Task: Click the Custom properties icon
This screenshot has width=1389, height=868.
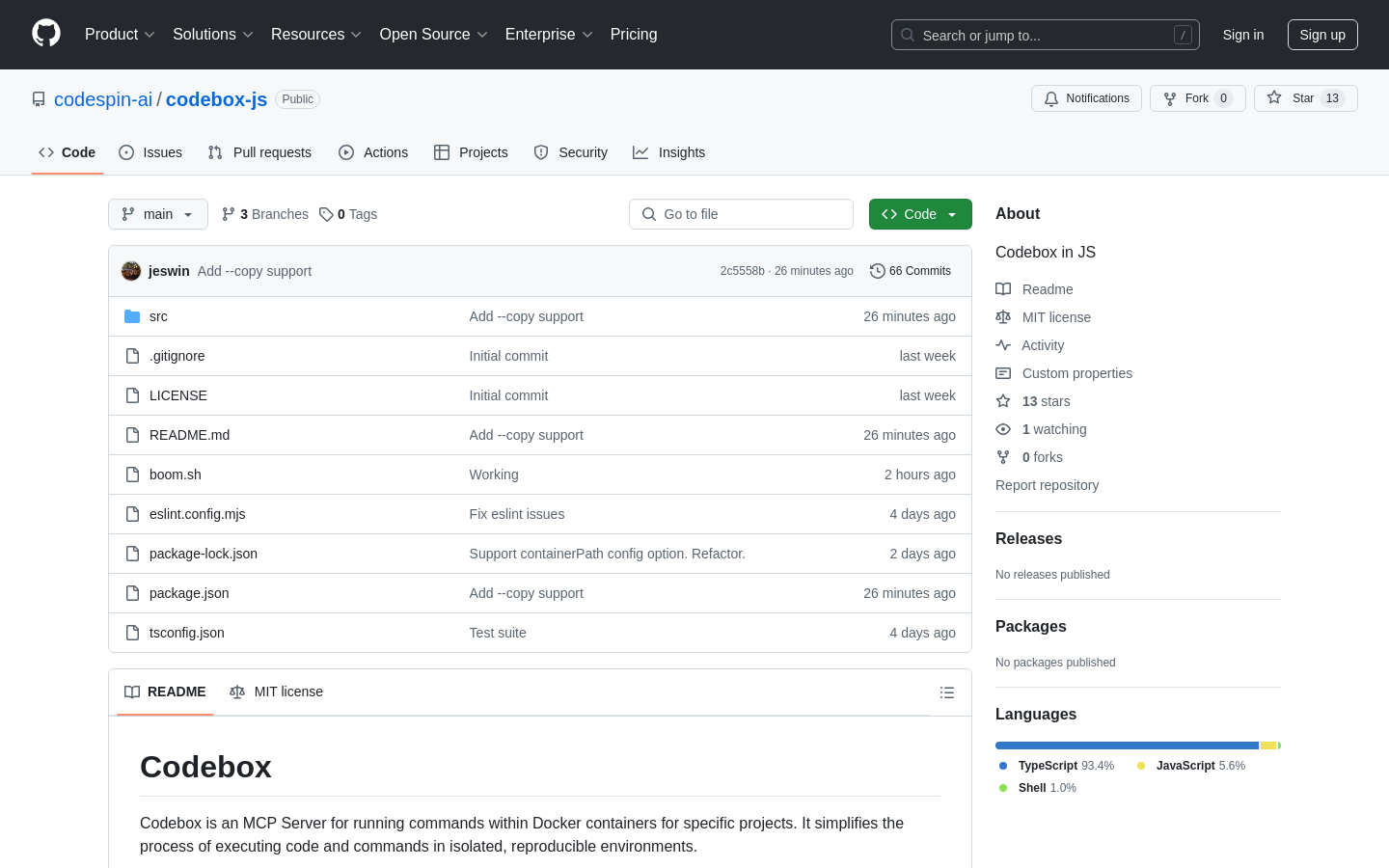Action: pos(1003,373)
